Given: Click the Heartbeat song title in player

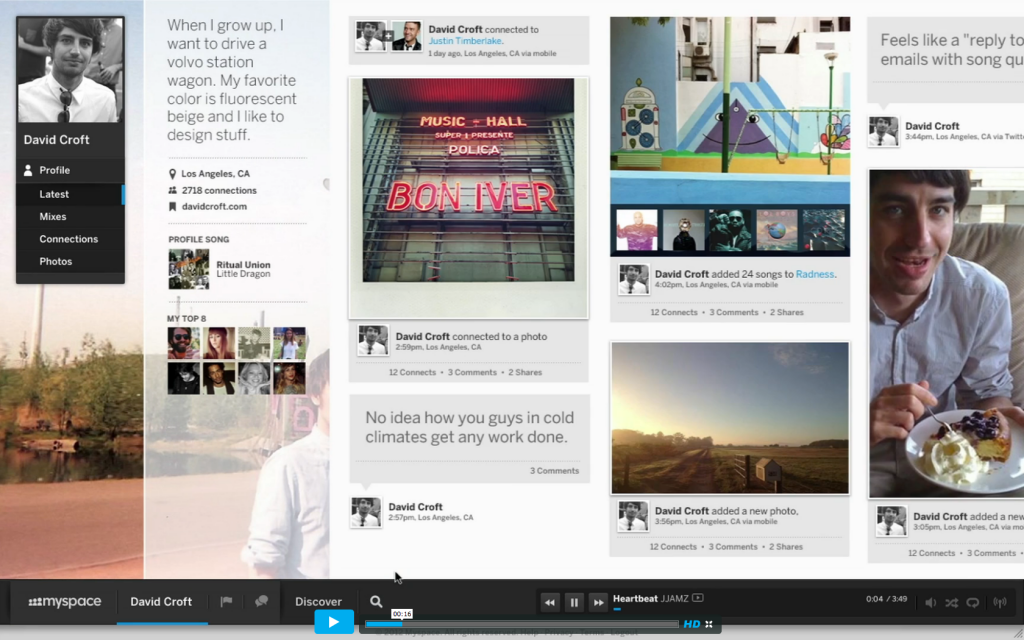Looking at the screenshot, I should point(635,598).
